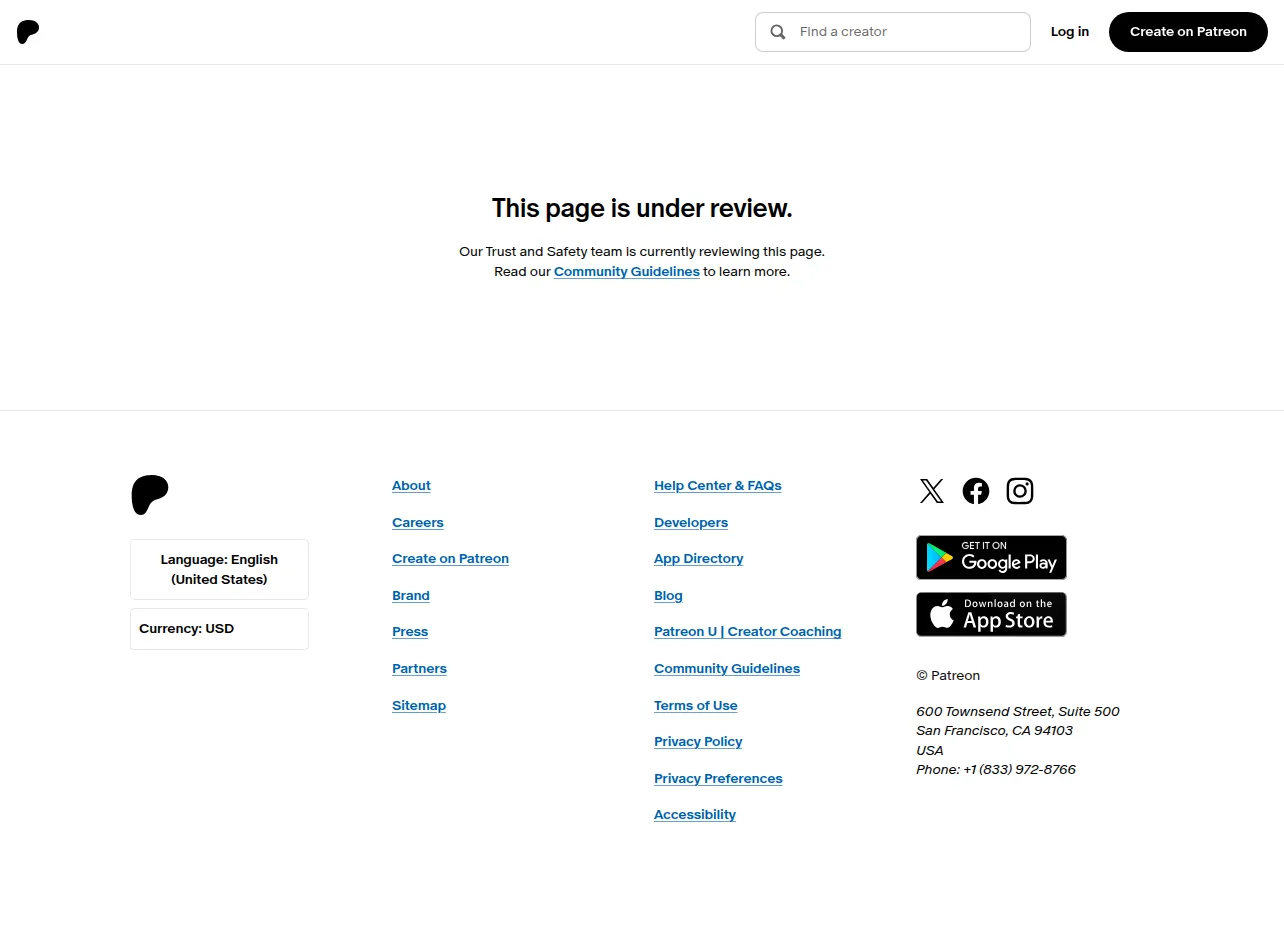
Task: Focus the Find a creator search field
Action: pyautogui.click(x=893, y=32)
